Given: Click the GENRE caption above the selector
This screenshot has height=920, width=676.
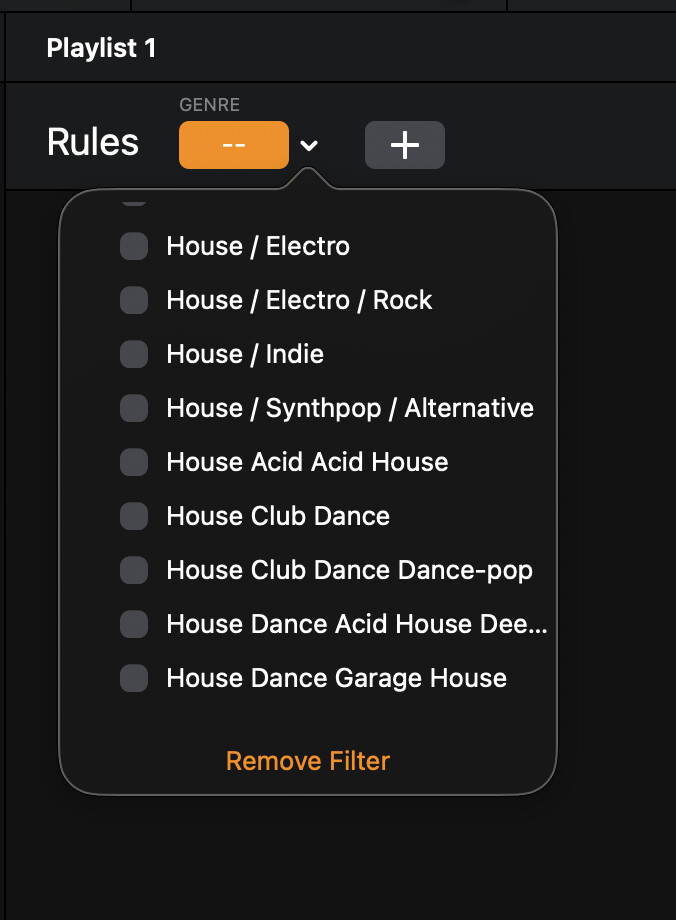Looking at the screenshot, I should [209, 104].
